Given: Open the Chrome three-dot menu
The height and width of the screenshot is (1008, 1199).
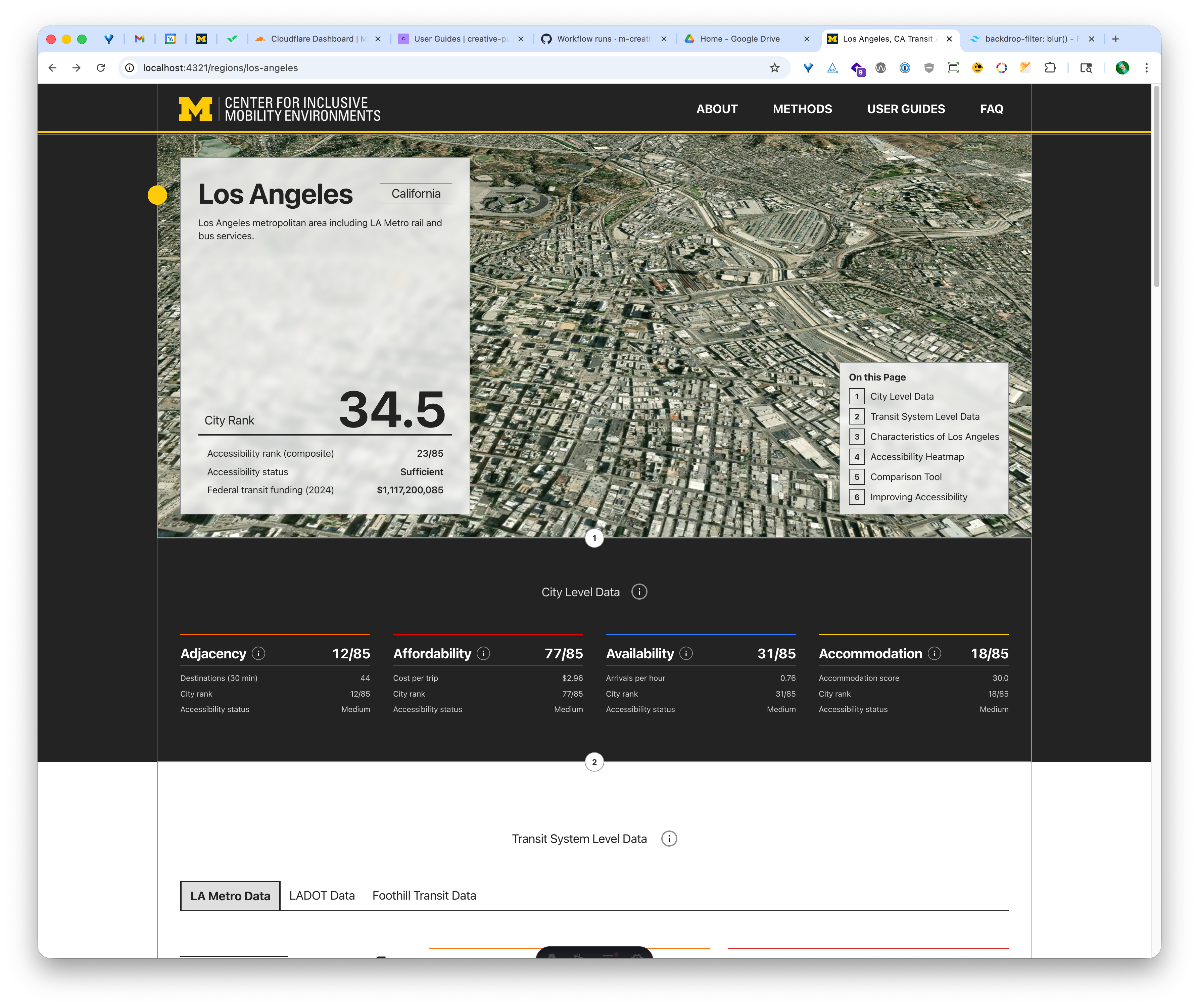Looking at the screenshot, I should (1146, 68).
